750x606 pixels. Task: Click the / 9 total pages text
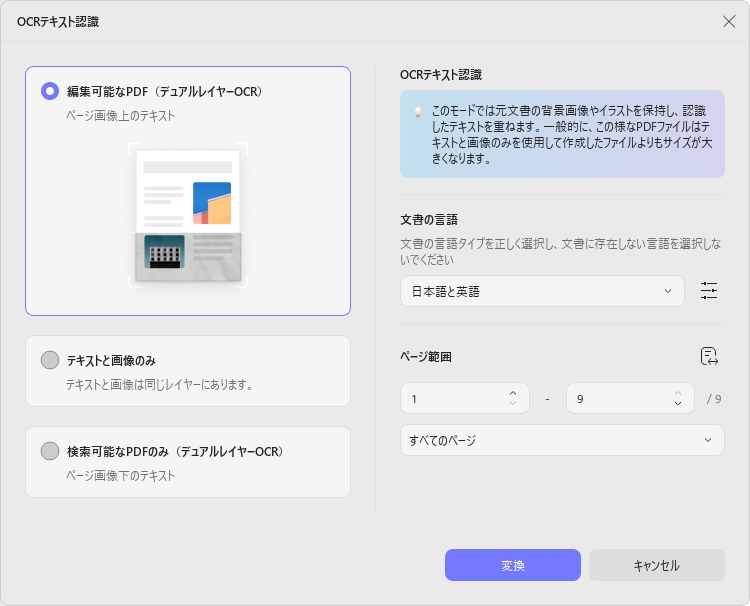click(714, 399)
